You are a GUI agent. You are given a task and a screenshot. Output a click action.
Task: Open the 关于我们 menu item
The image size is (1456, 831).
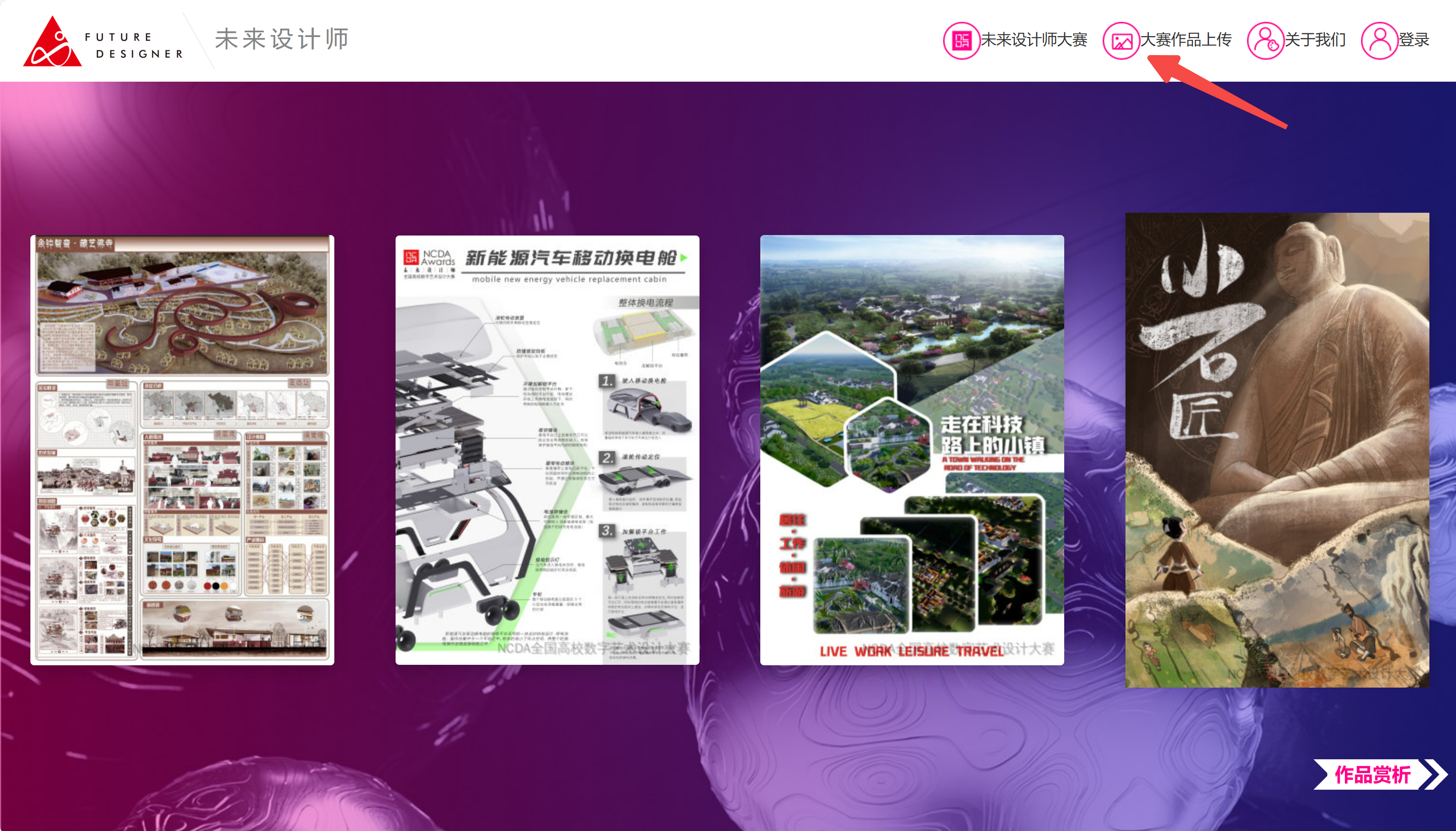tap(1315, 40)
